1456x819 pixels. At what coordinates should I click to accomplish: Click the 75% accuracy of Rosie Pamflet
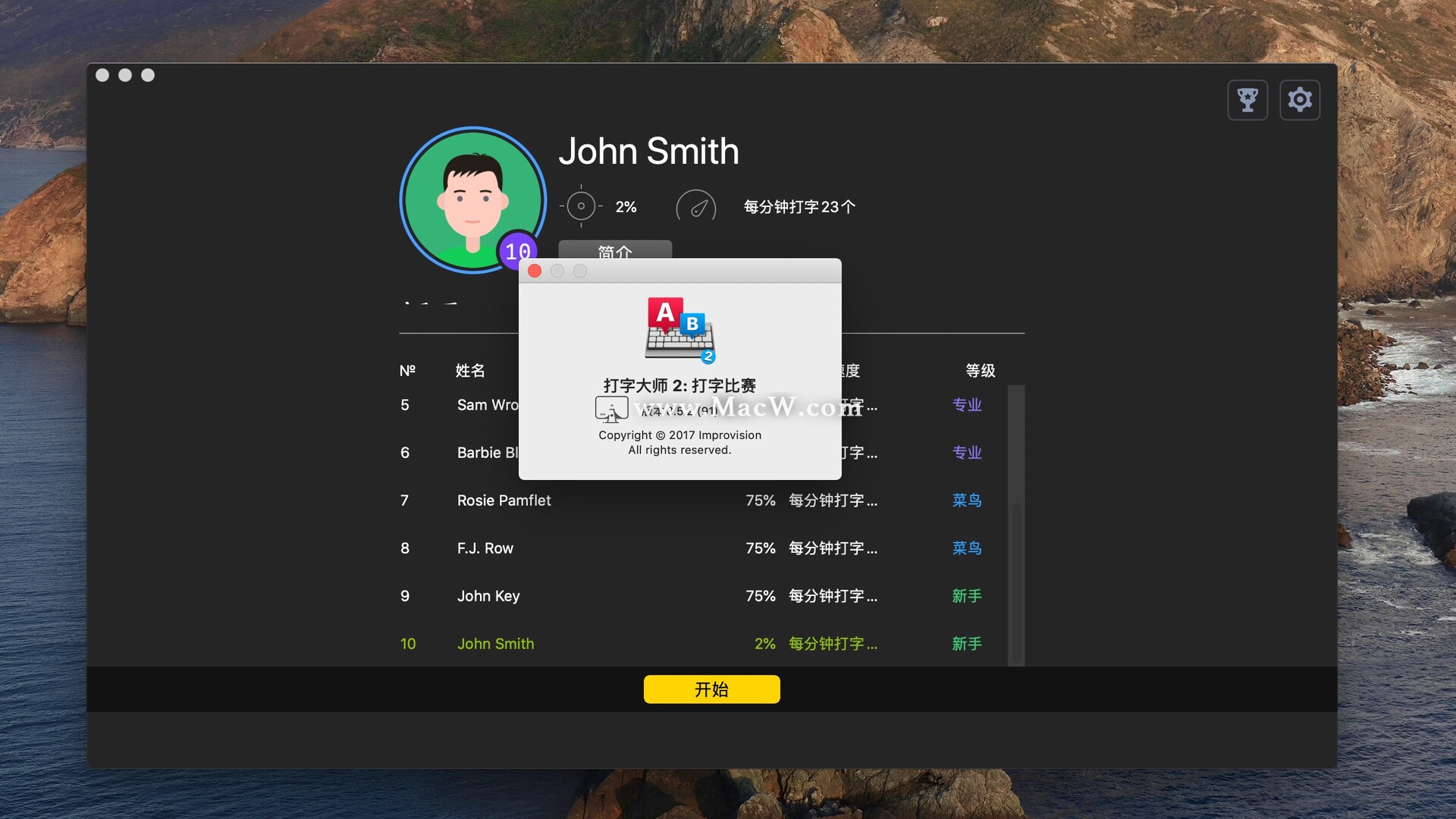pyautogui.click(x=761, y=500)
